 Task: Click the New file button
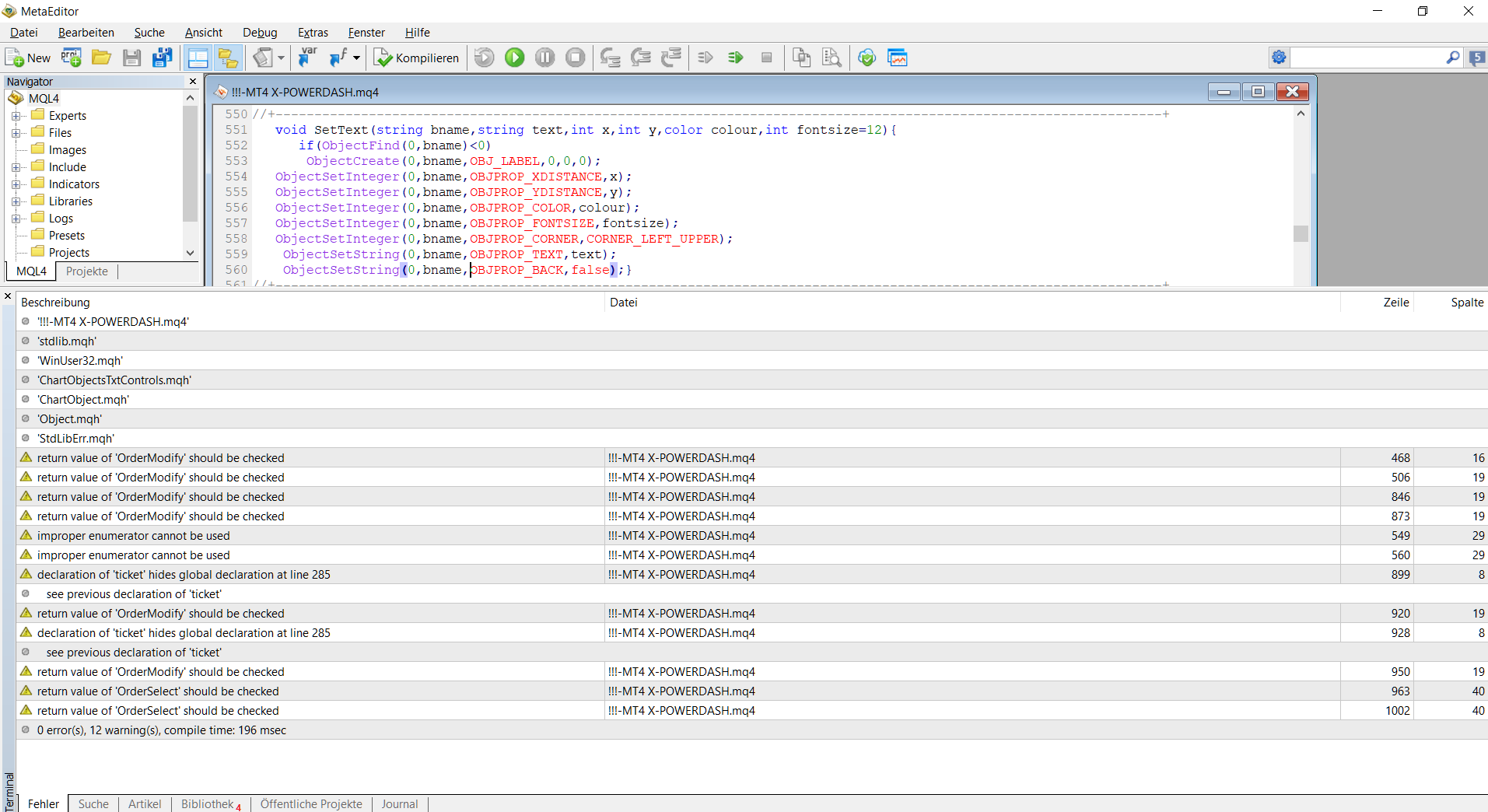point(28,58)
